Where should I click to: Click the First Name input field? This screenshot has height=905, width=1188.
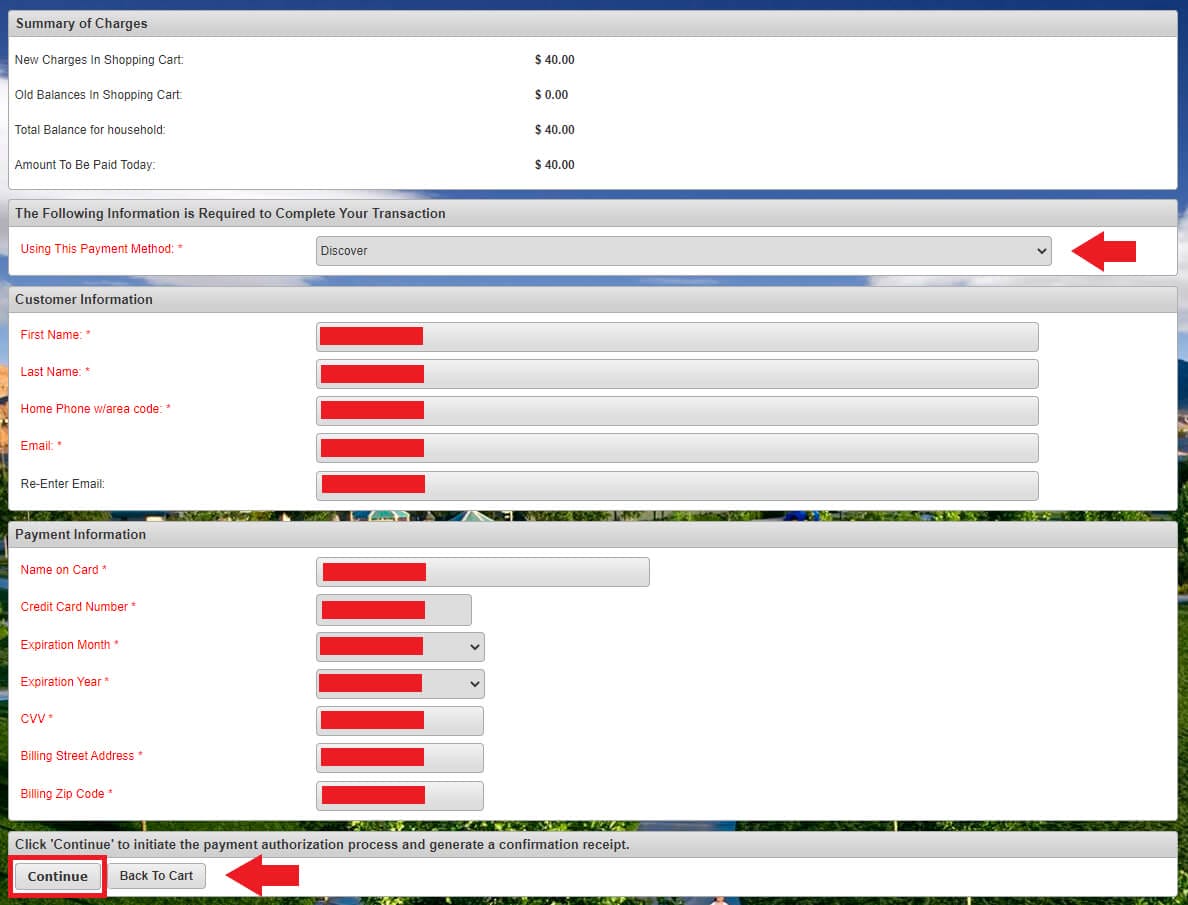coord(677,337)
